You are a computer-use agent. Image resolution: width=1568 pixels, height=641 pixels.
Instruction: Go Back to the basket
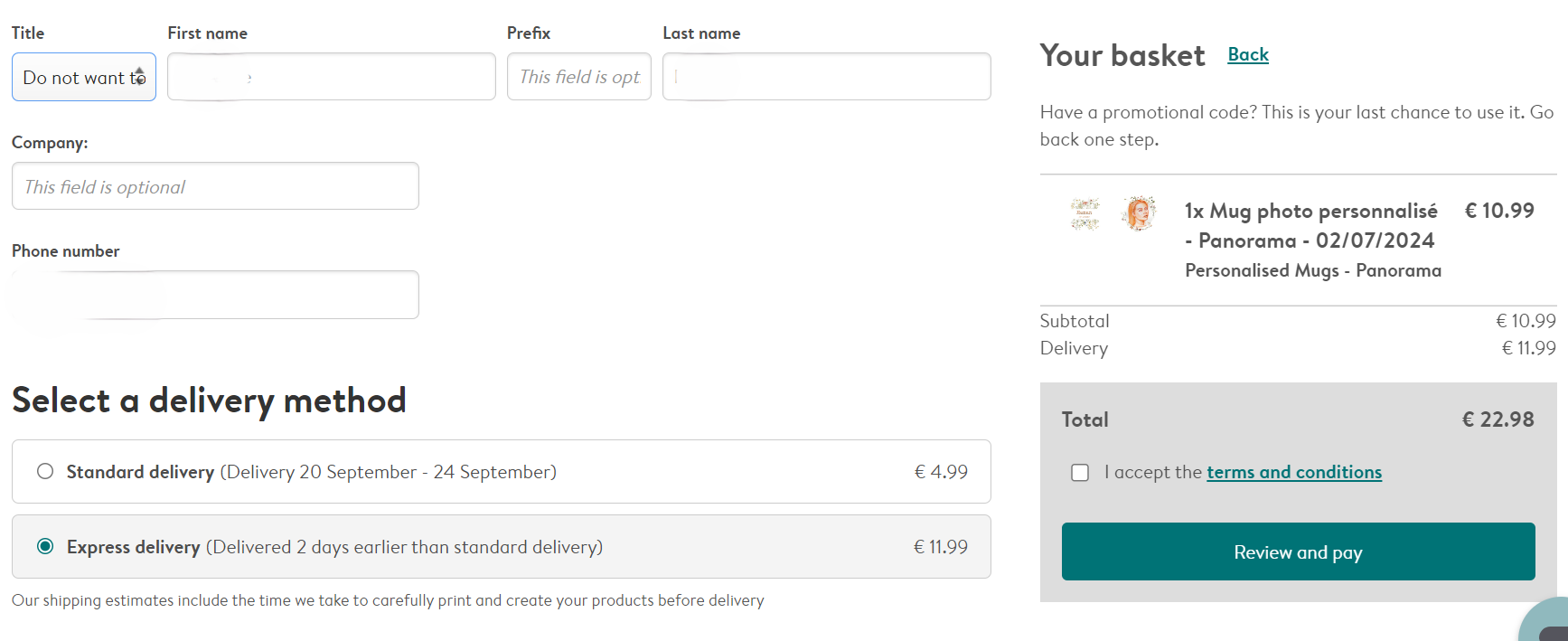(x=1248, y=55)
